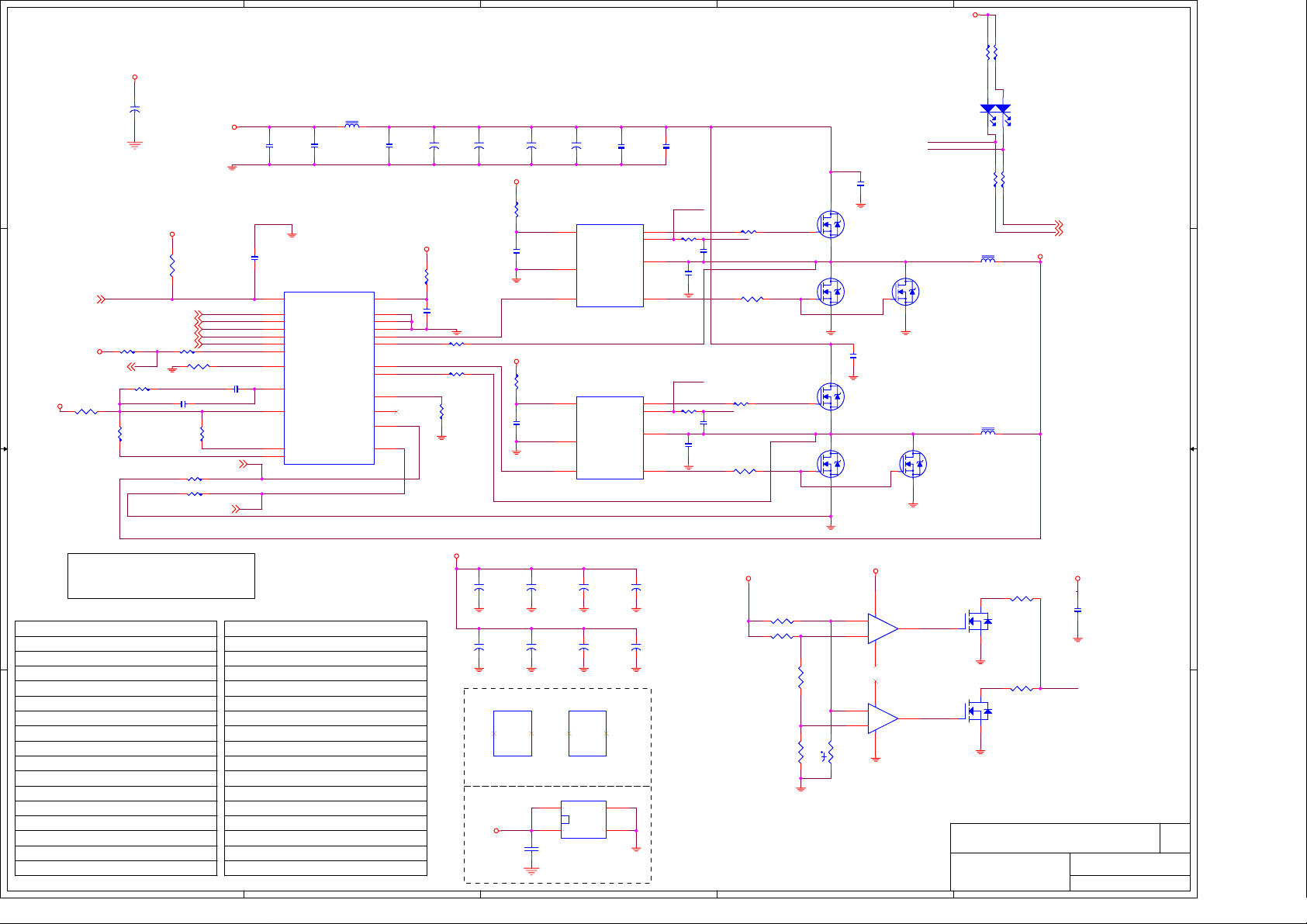The height and width of the screenshot is (924, 1307).
Task: Select the topmost high-side MOSFET symbol
Action: click(830, 224)
